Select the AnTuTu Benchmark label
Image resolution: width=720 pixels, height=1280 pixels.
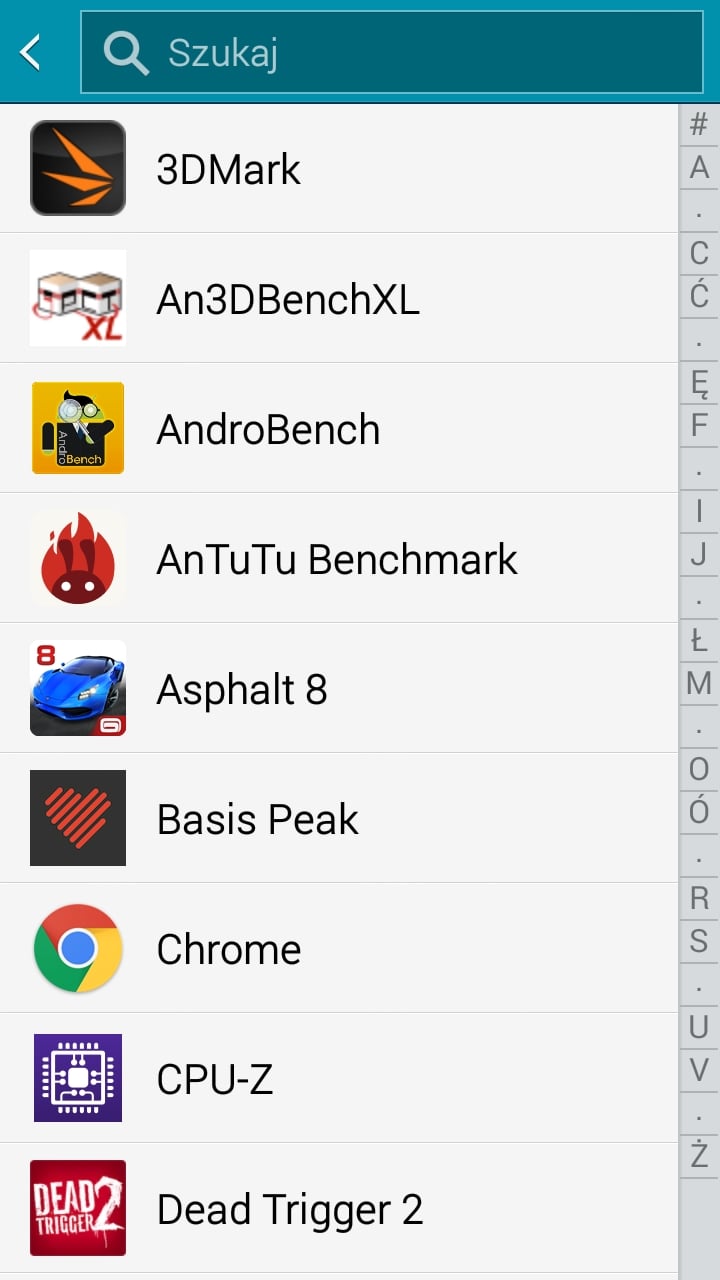337,560
